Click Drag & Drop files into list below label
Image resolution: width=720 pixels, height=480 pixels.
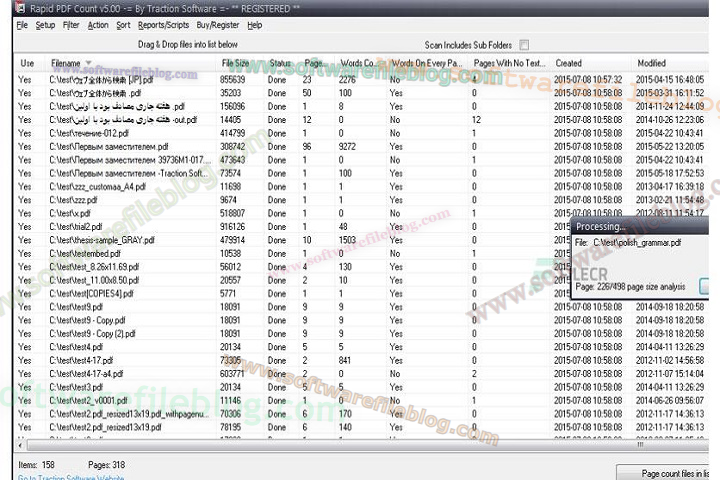coord(188,45)
